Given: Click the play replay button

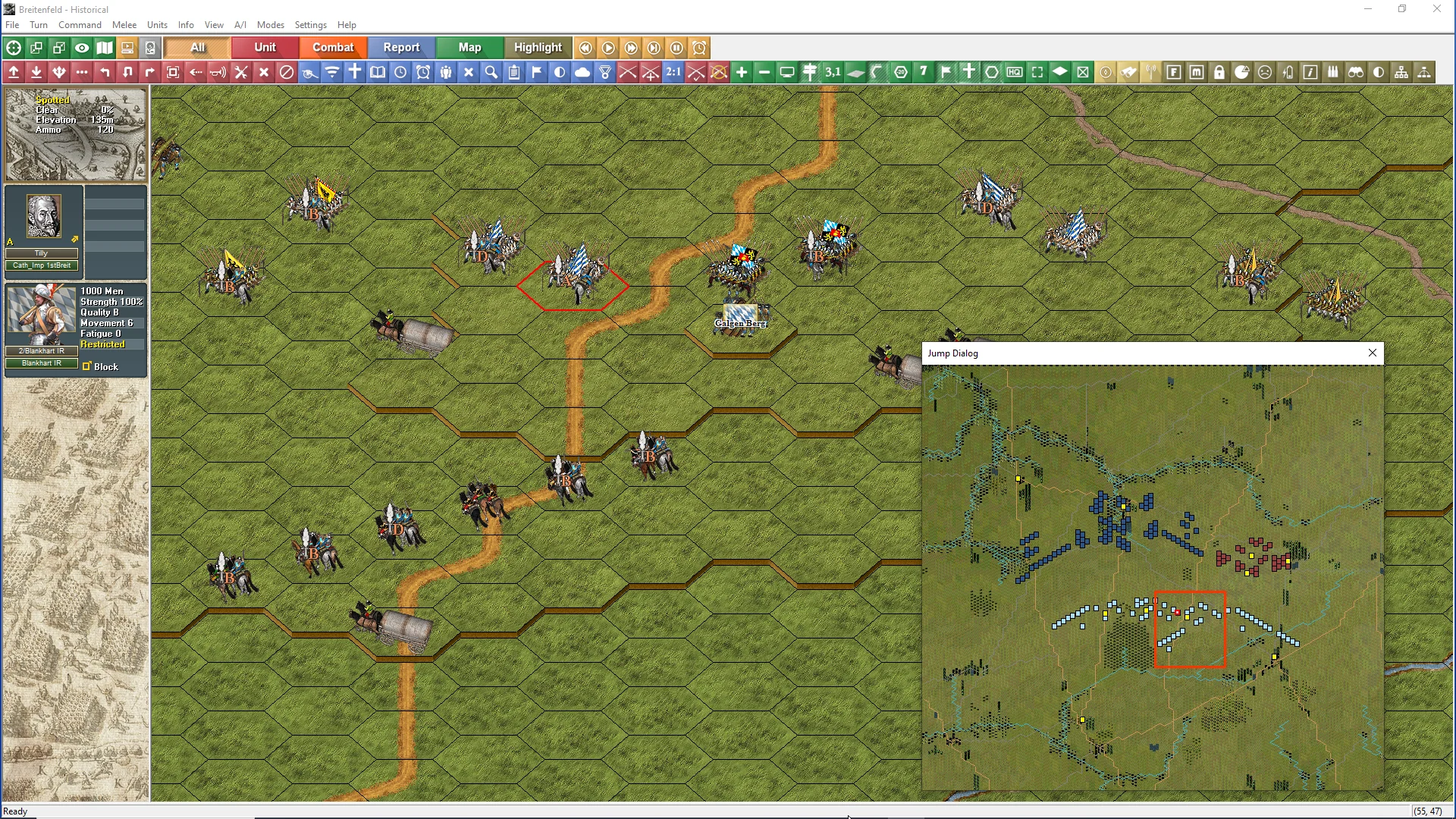Looking at the screenshot, I should (608, 48).
